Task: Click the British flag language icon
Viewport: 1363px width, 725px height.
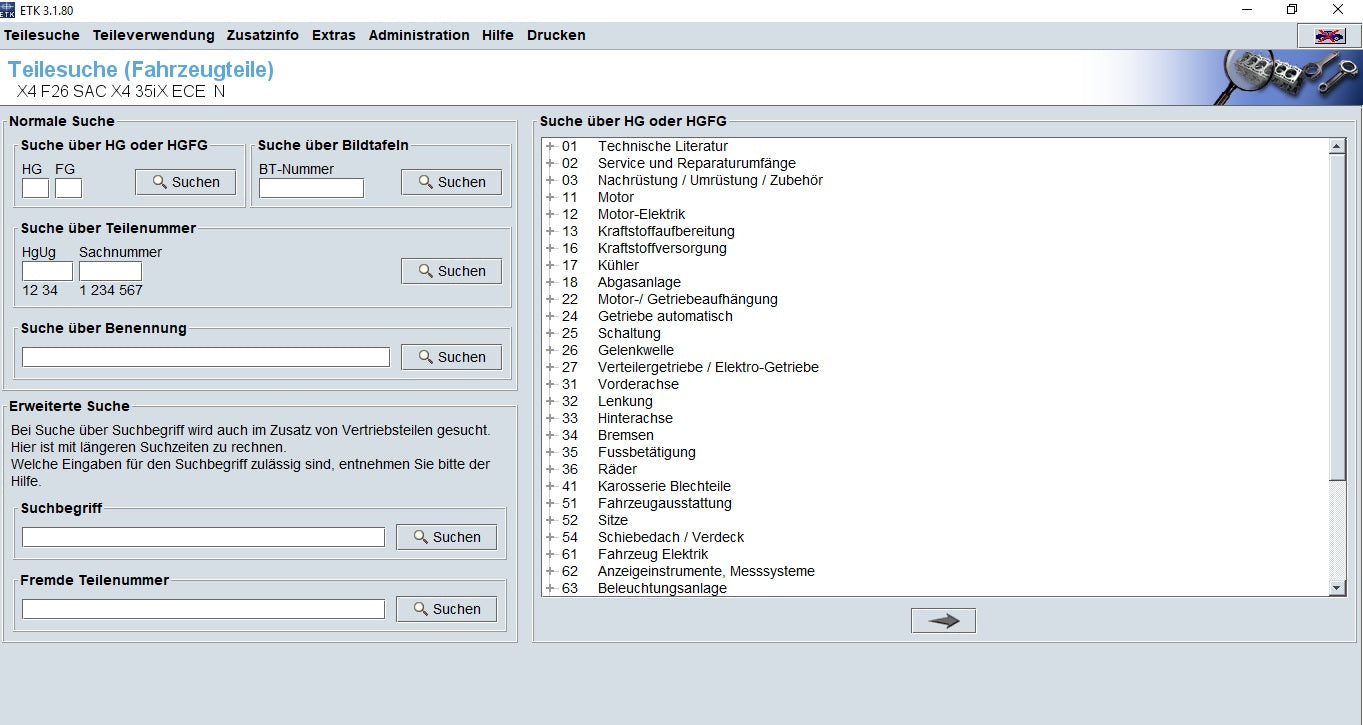Action: click(1328, 36)
